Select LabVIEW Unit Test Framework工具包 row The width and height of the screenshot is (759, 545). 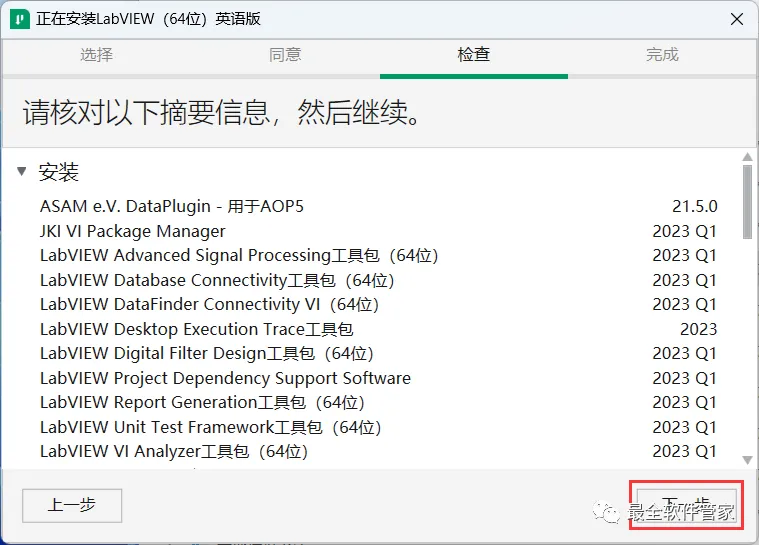pos(379,427)
